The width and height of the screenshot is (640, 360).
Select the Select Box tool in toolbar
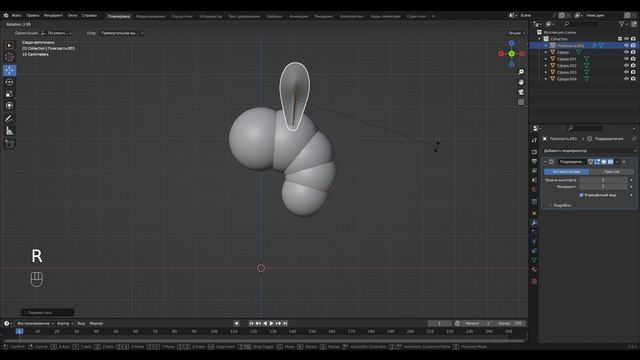(x=9, y=45)
